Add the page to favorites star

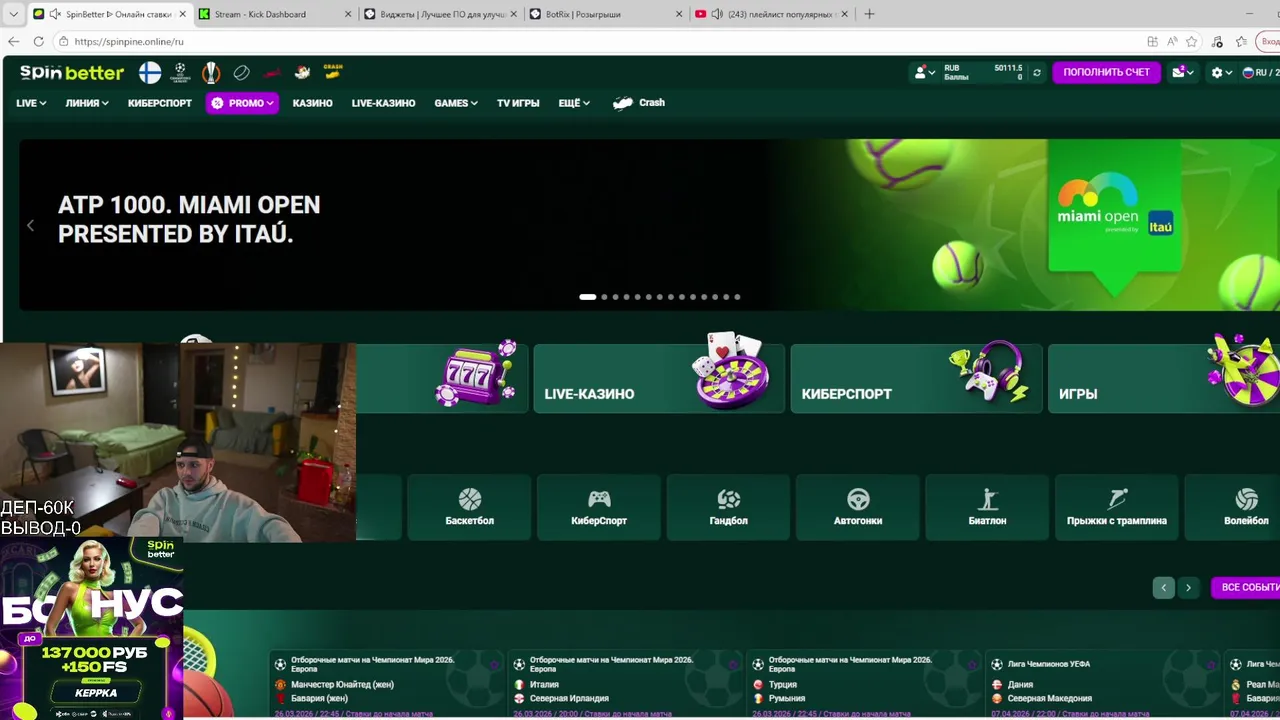pyautogui.click(x=1191, y=41)
